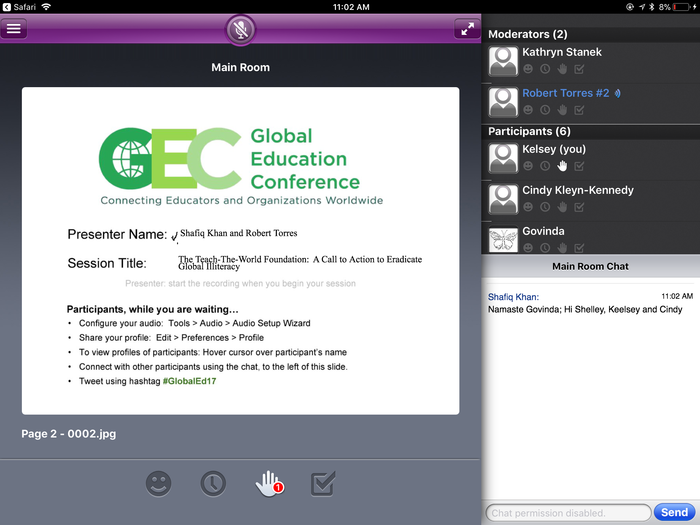Set away status with bottom clock icon
Screen dimensions: 700x525
point(213,484)
